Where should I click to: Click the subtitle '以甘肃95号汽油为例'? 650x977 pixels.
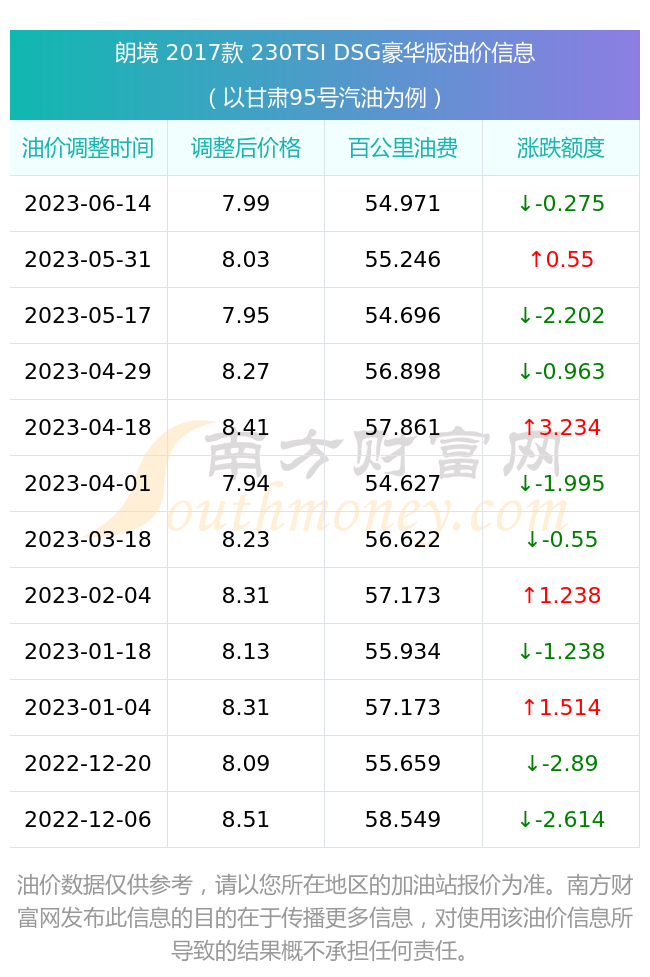point(325,98)
